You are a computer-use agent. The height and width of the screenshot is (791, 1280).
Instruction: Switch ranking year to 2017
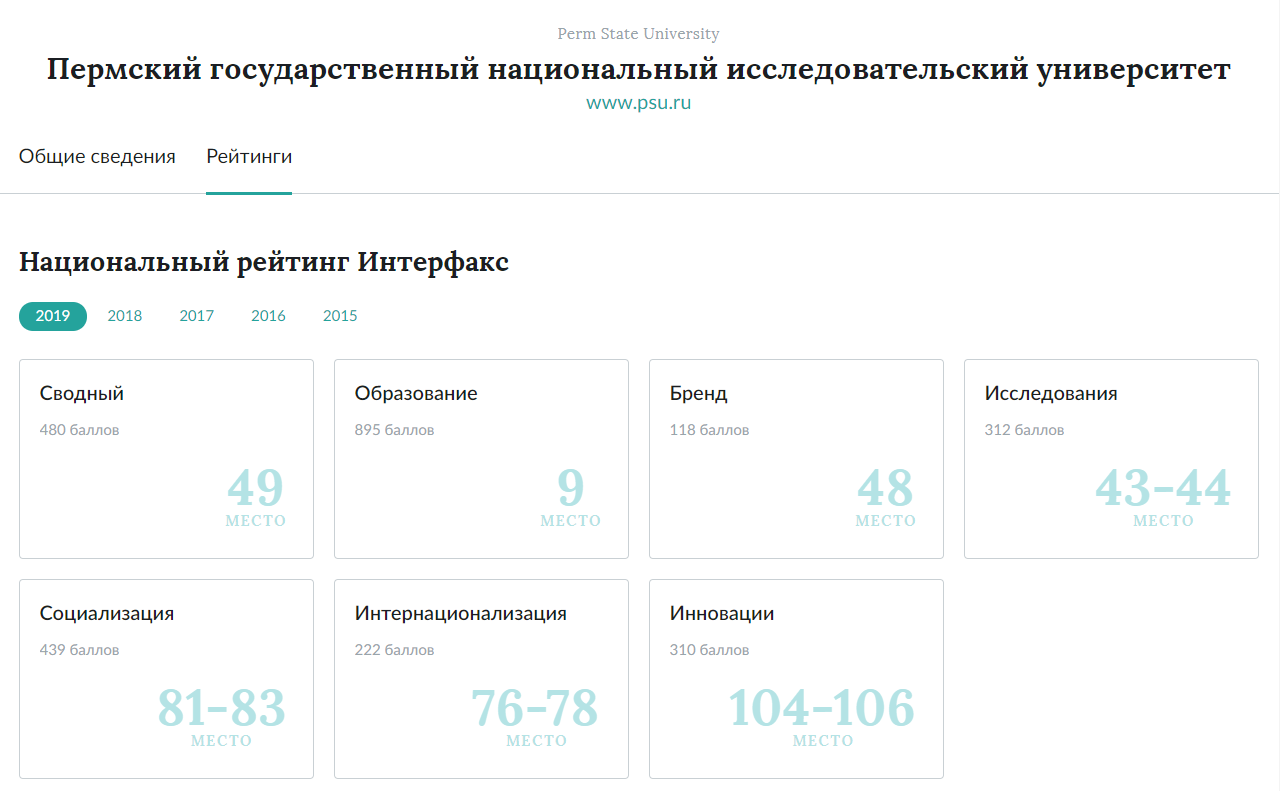(197, 316)
